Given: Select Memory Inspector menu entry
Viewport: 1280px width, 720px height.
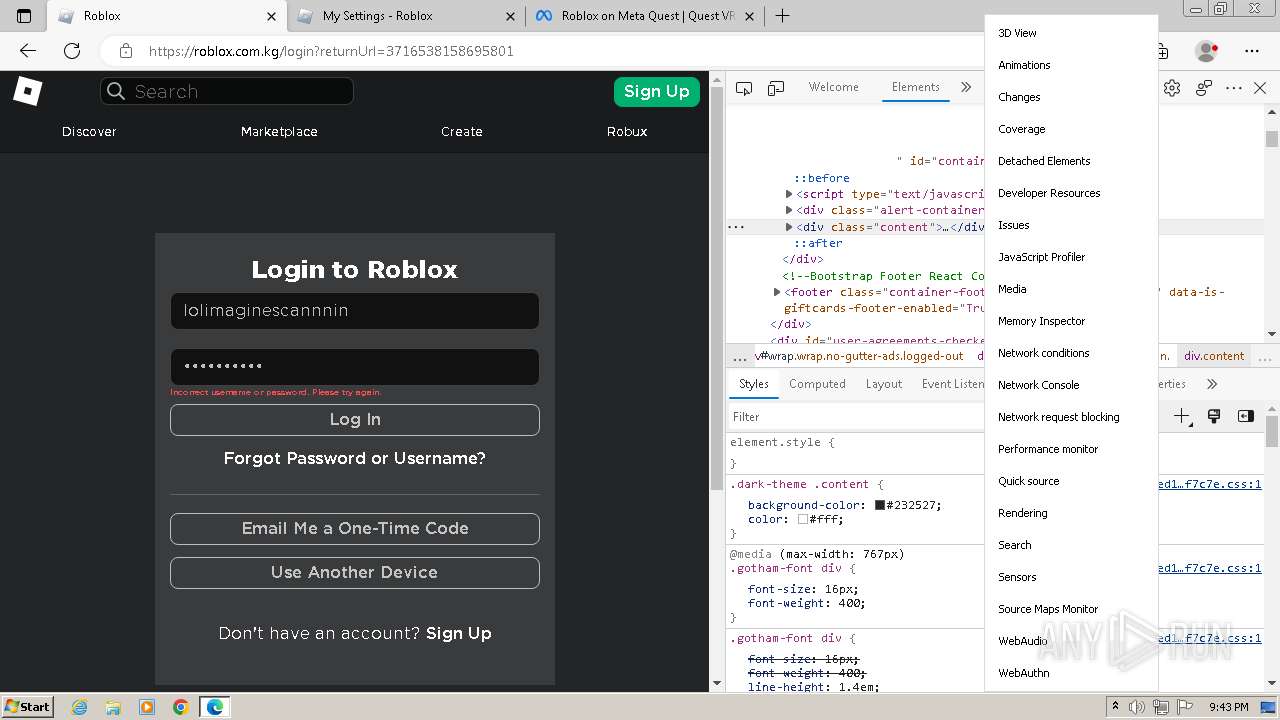Looking at the screenshot, I should tap(1071, 321).
